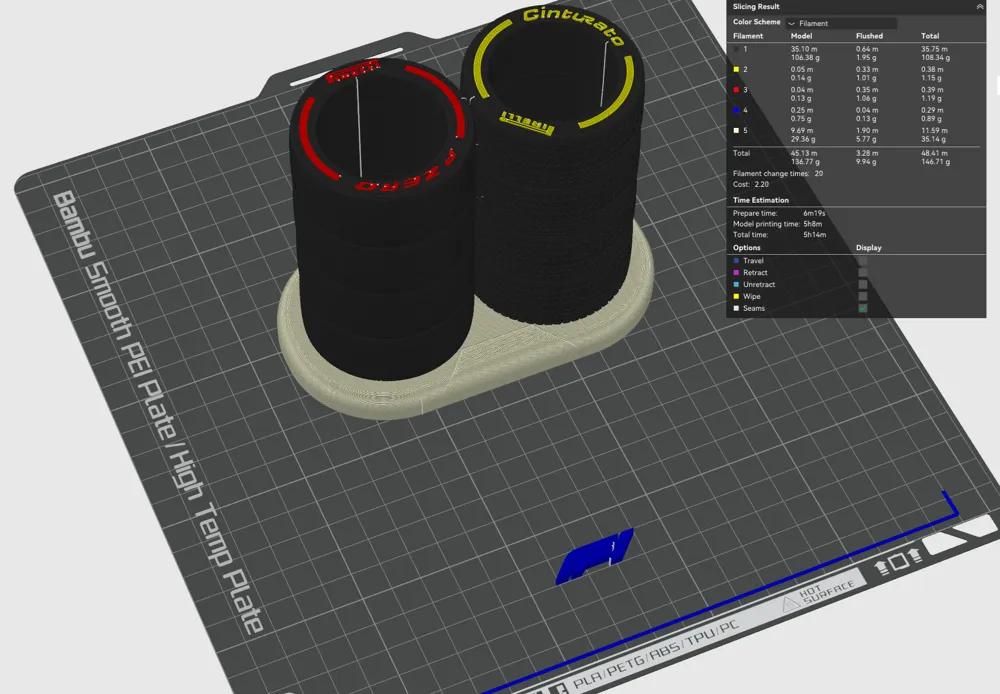This screenshot has height=694, width=1000.
Task: Click the 108.34 g total value
Action: tap(935, 58)
